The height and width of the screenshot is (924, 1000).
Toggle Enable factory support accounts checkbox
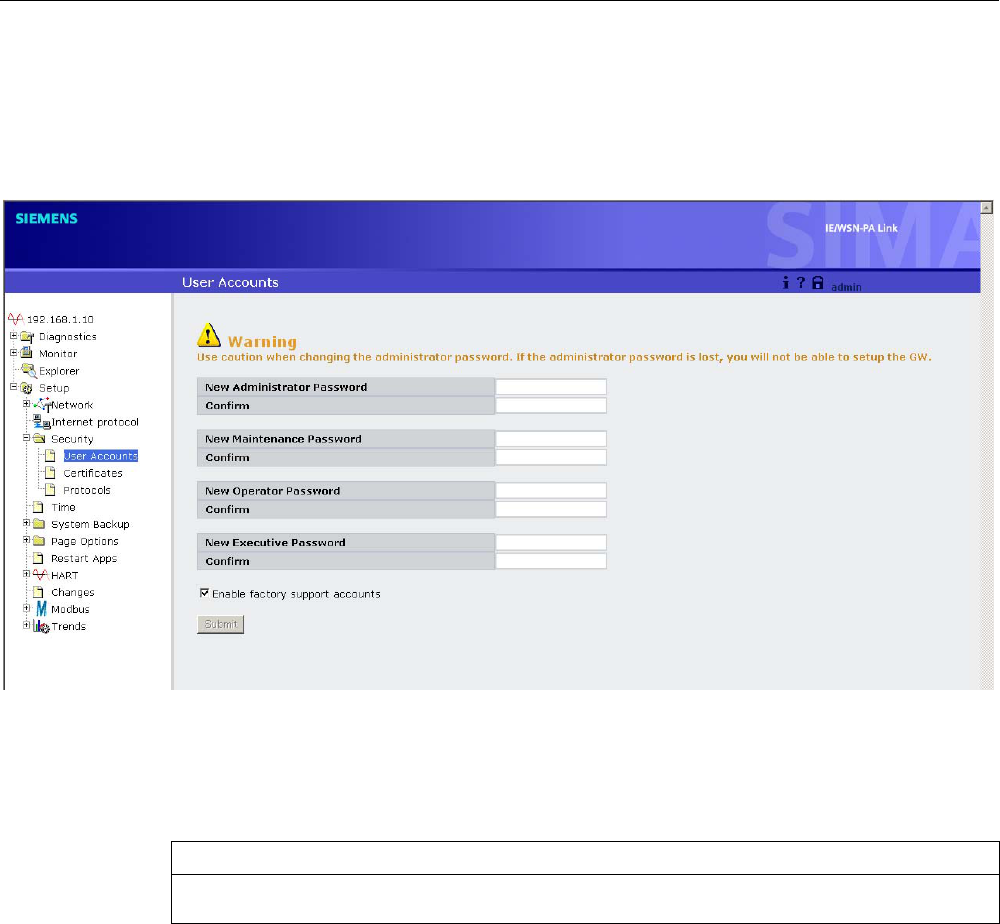click(x=204, y=593)
